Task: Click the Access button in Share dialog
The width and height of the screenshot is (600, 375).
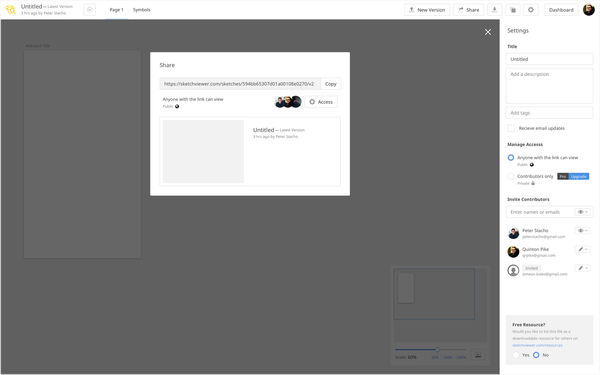Action: (321, 102)
